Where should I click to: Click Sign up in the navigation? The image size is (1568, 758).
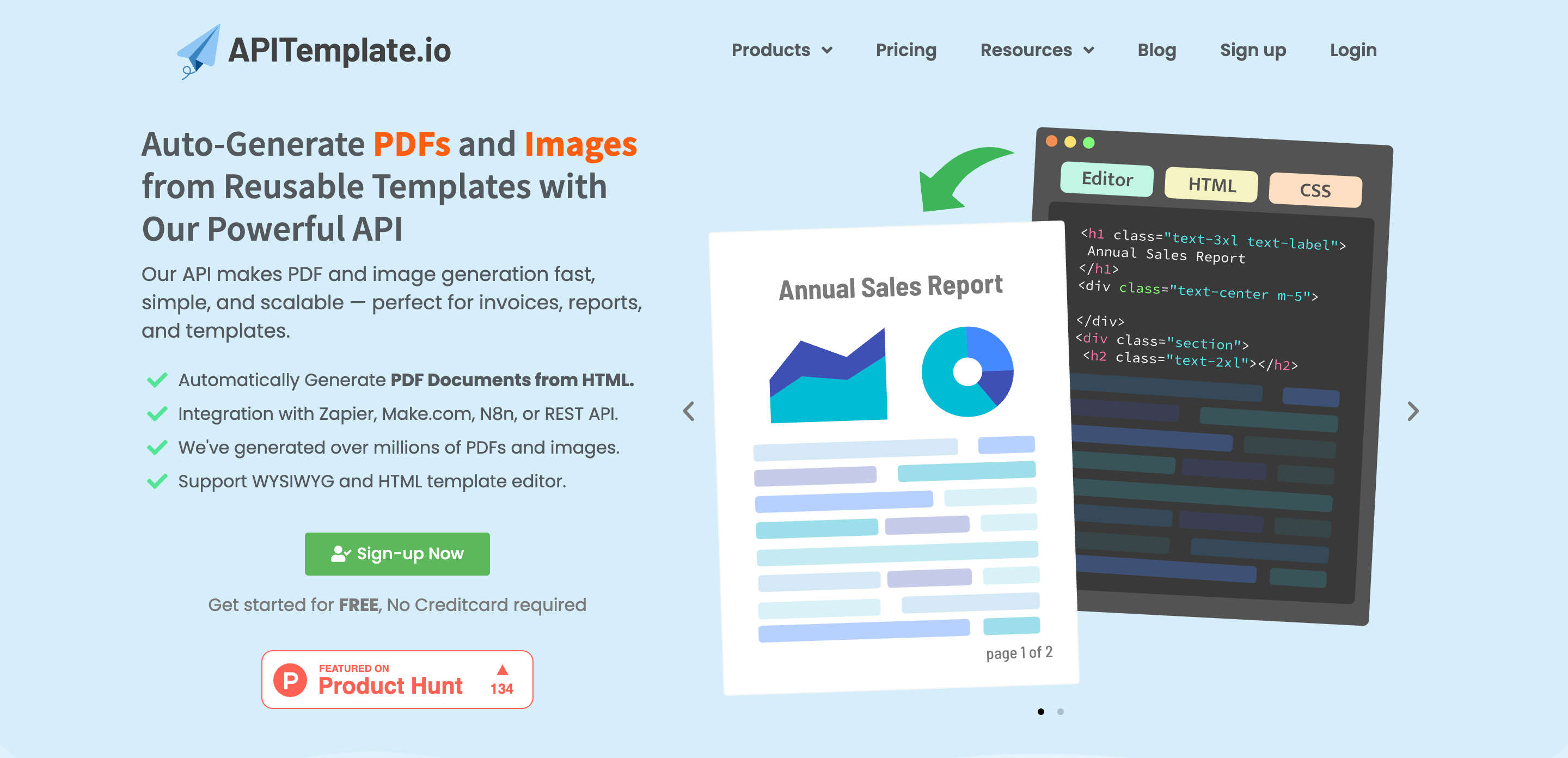click(x=1253, y=50)
